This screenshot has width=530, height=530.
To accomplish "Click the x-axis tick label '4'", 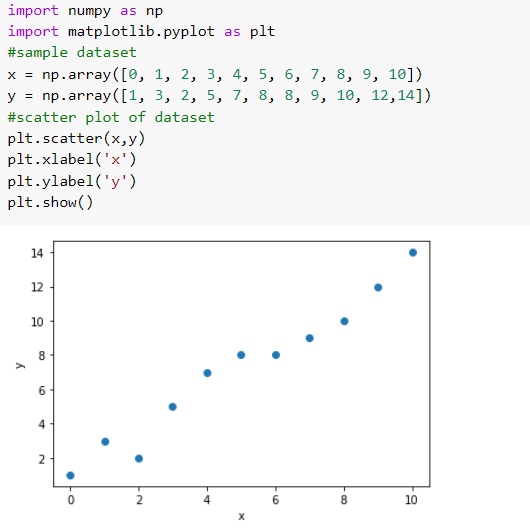I will click(x=207, y=500).
